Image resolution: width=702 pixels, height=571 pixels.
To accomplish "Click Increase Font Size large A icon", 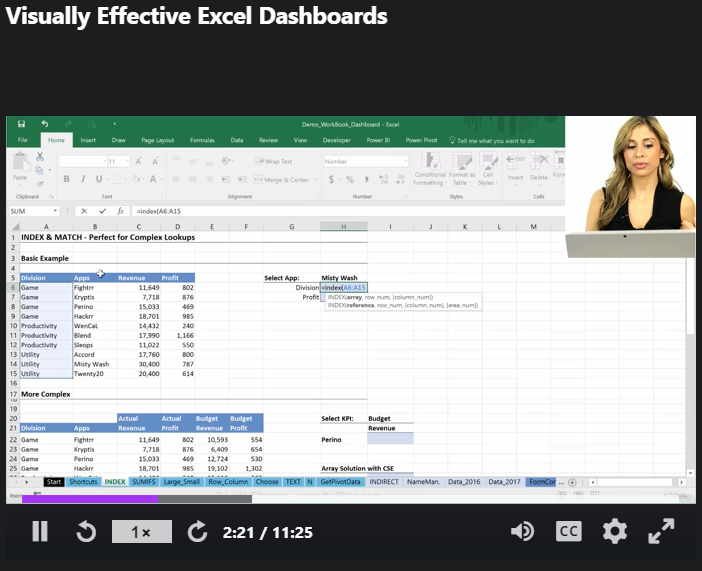I will 138,161.
